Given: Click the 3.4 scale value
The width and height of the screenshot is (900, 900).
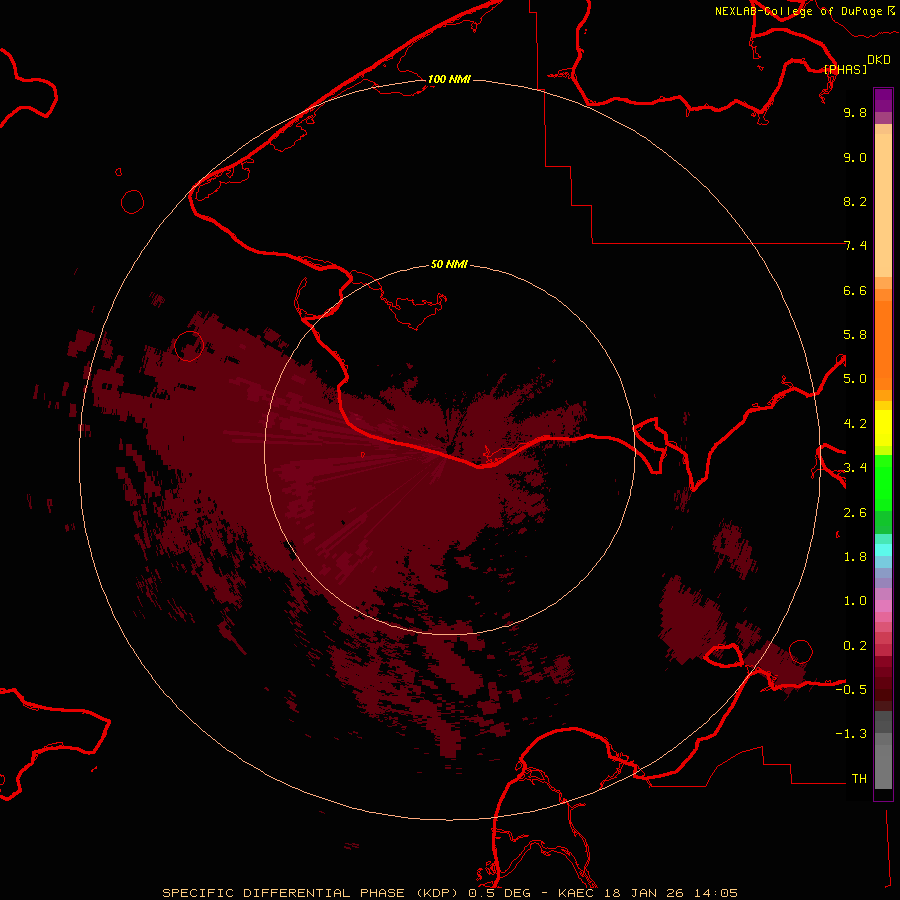Looking at the screenshot, I should pos(855,468).
